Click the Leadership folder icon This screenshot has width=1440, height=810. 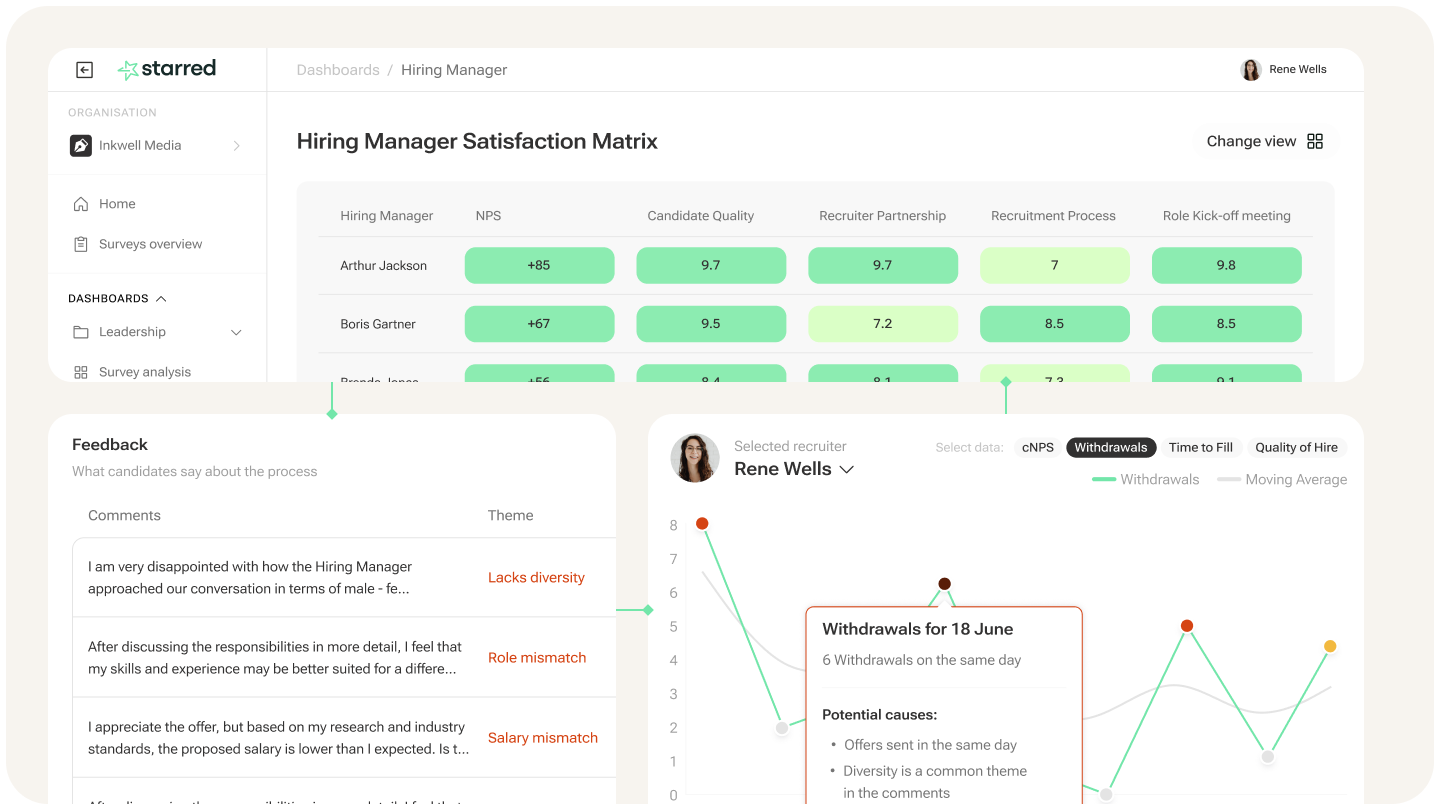click(81, 332)
